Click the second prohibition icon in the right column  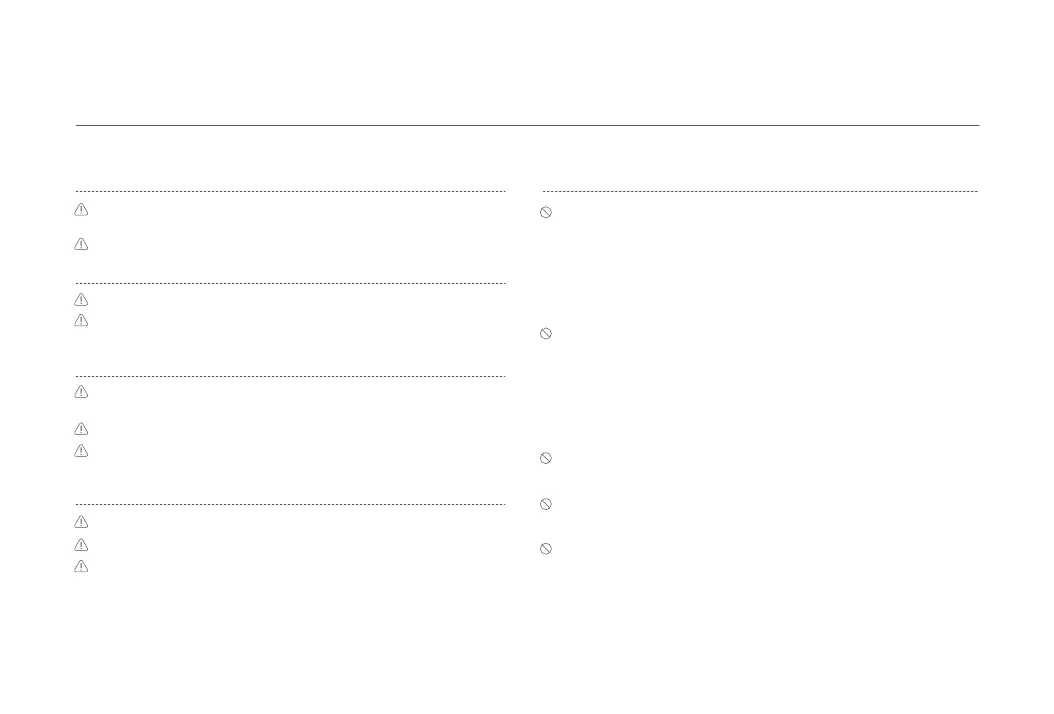546,334
